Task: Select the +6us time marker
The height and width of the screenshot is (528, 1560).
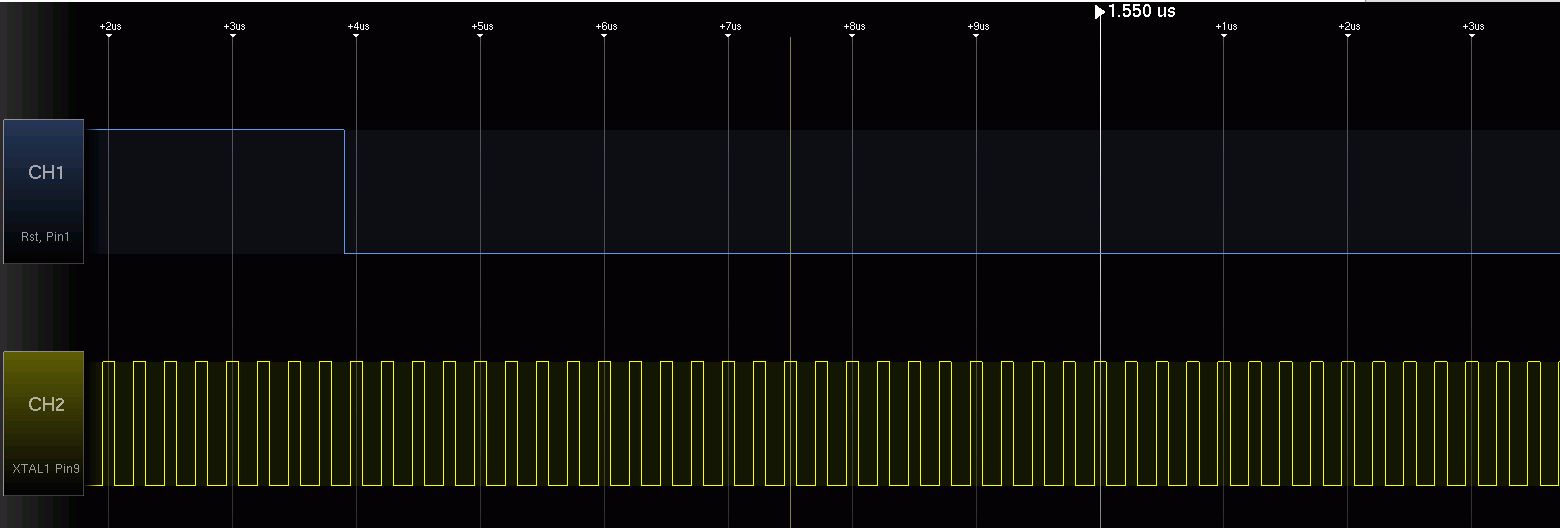Action: click(x=605, y=27)
